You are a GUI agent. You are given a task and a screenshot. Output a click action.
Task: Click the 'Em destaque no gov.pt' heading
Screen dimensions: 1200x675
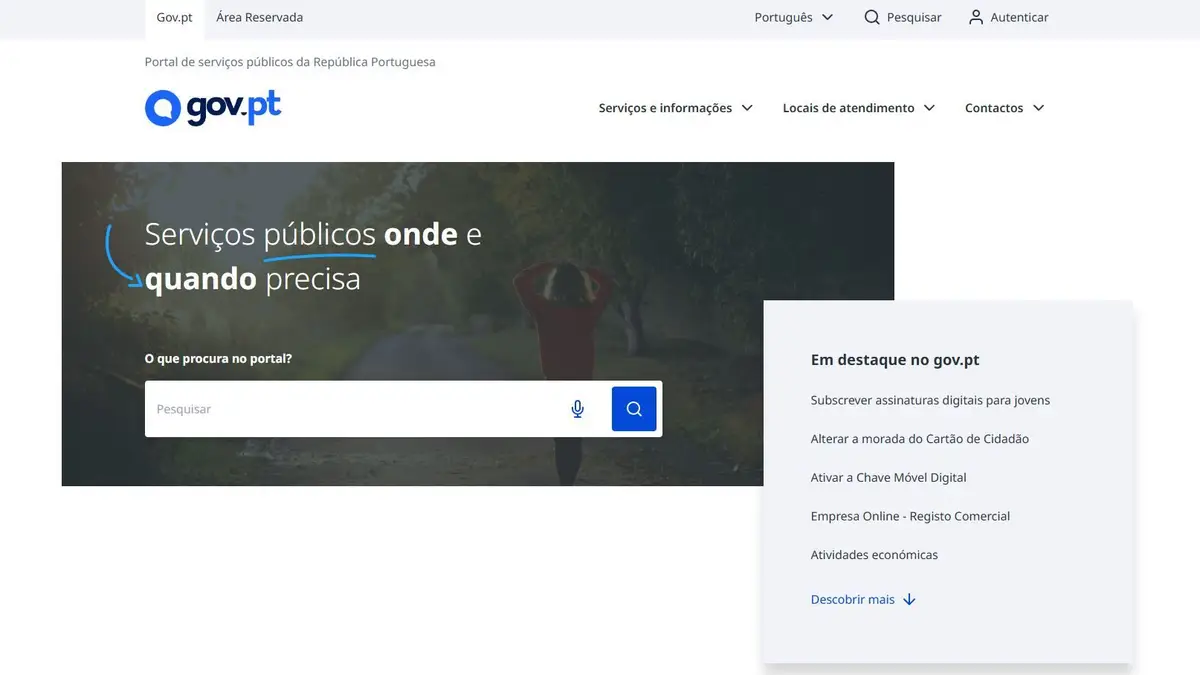coord(895,360)
